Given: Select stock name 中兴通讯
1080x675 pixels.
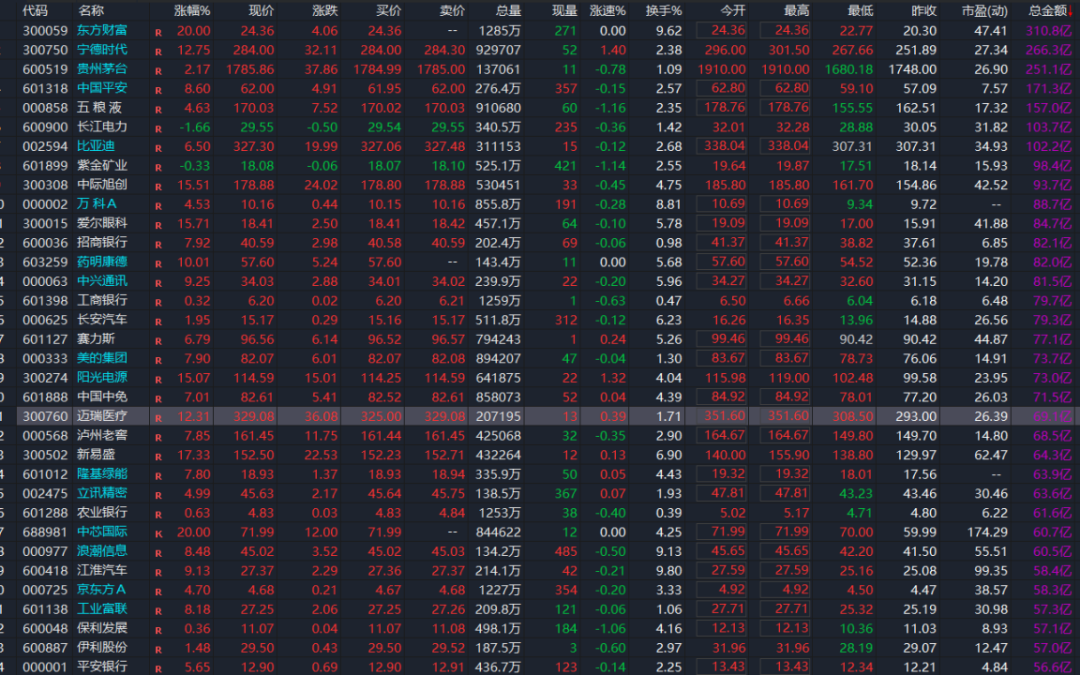Looking at the screenshot, I should [102, 281].
